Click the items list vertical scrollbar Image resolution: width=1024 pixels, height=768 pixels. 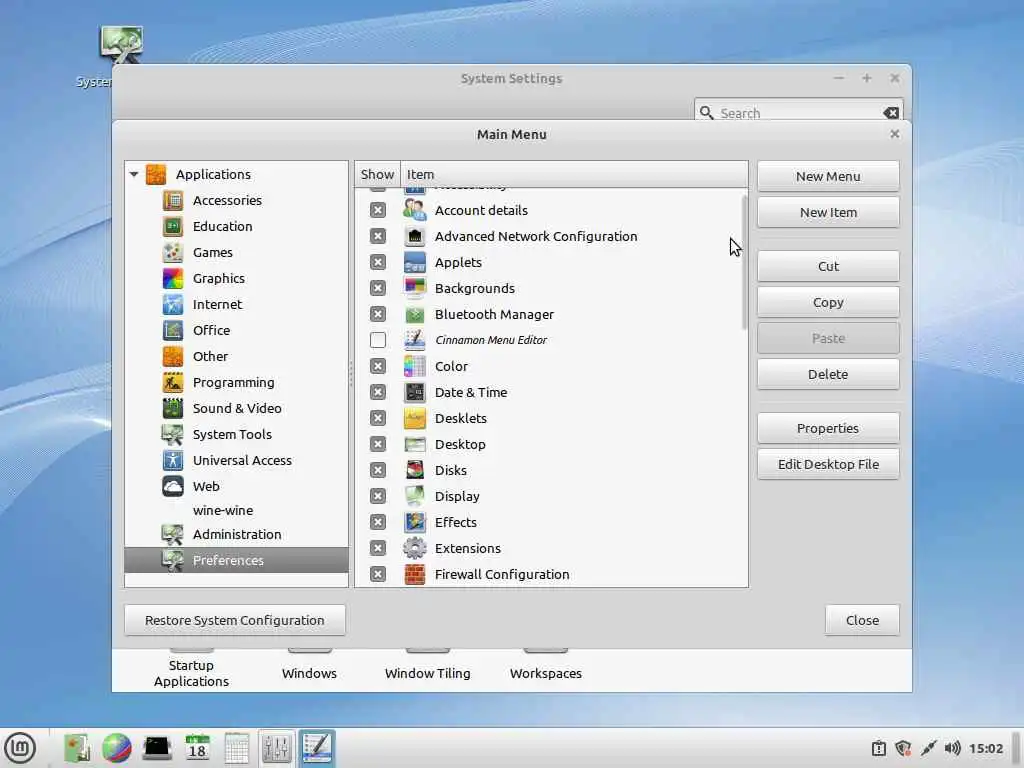tap(744, 261)
